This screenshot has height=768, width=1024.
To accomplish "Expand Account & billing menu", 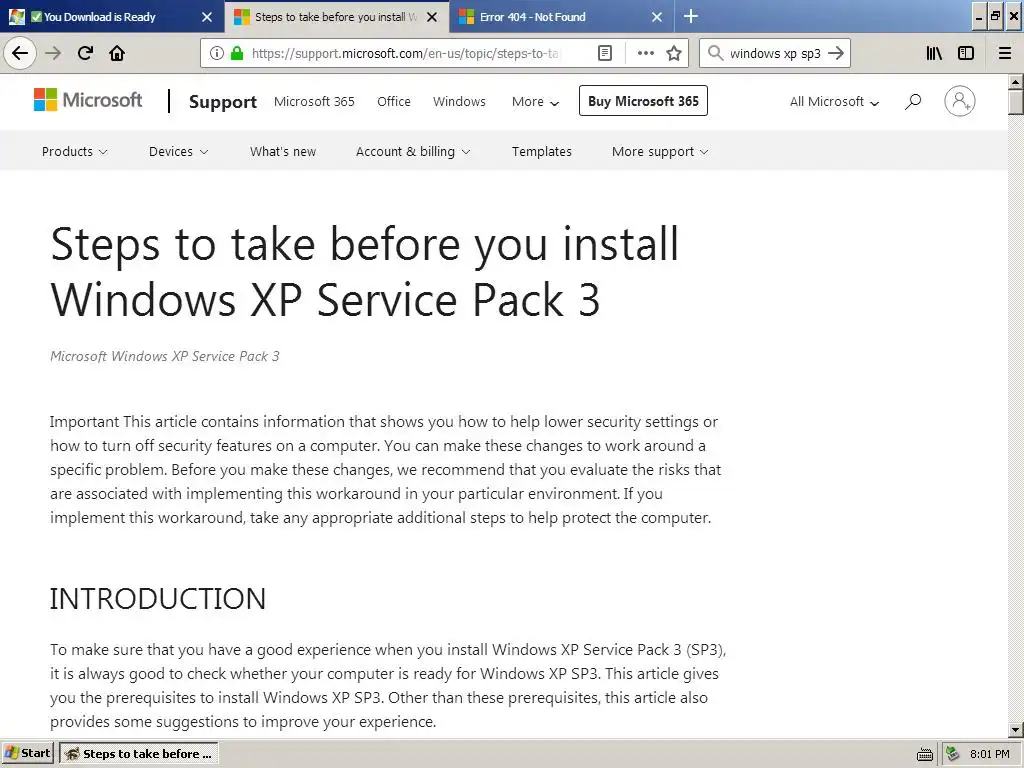I will (413, 152).
